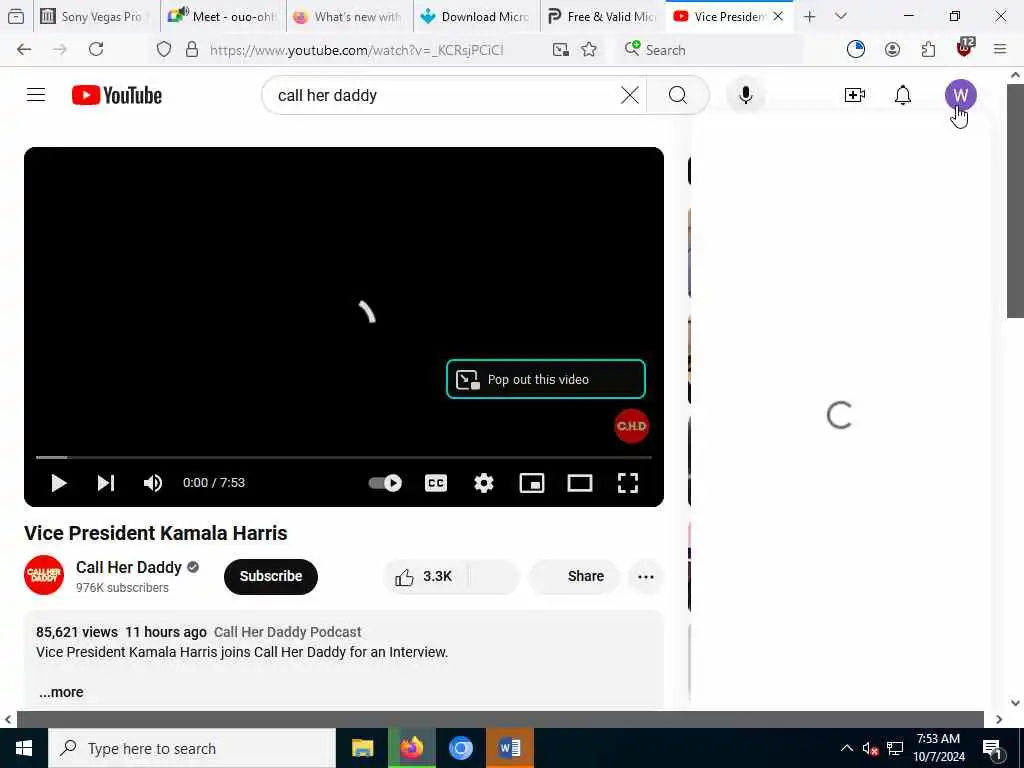The height and width of the screenshot is (768, 1024).
Task: Click the Firefox Search box
Action: click(709, 49)
